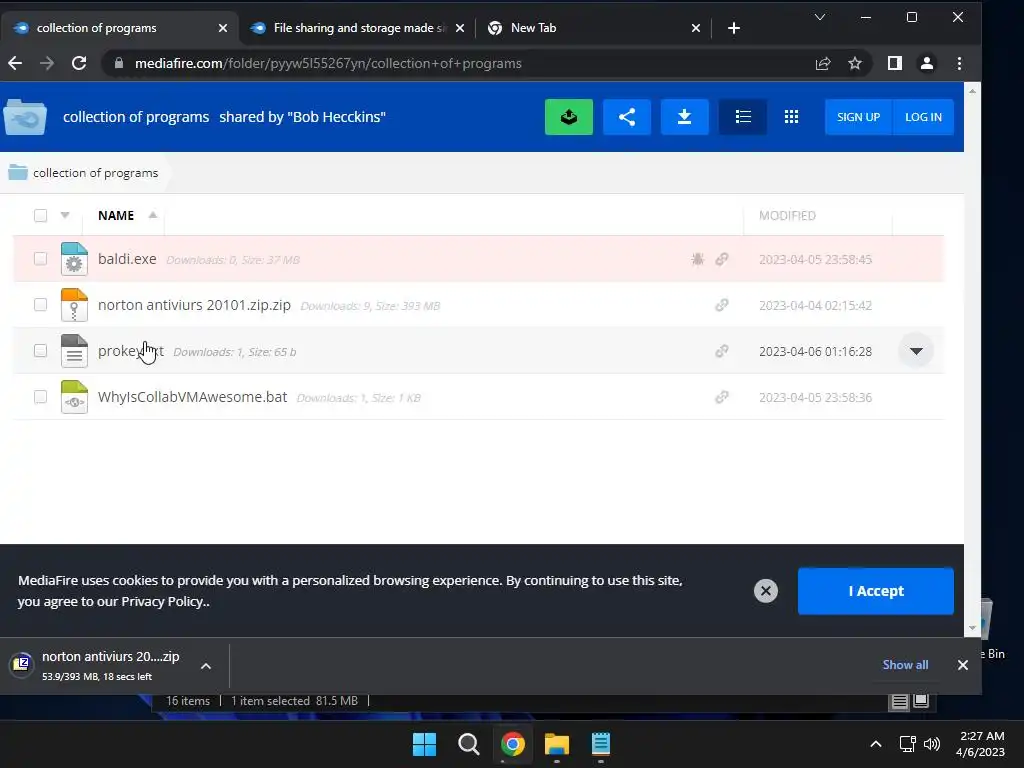Click the page vertical scrollbar
Image resolution: width=1024 pixels, height=768 pixels.
pos(972,359)
